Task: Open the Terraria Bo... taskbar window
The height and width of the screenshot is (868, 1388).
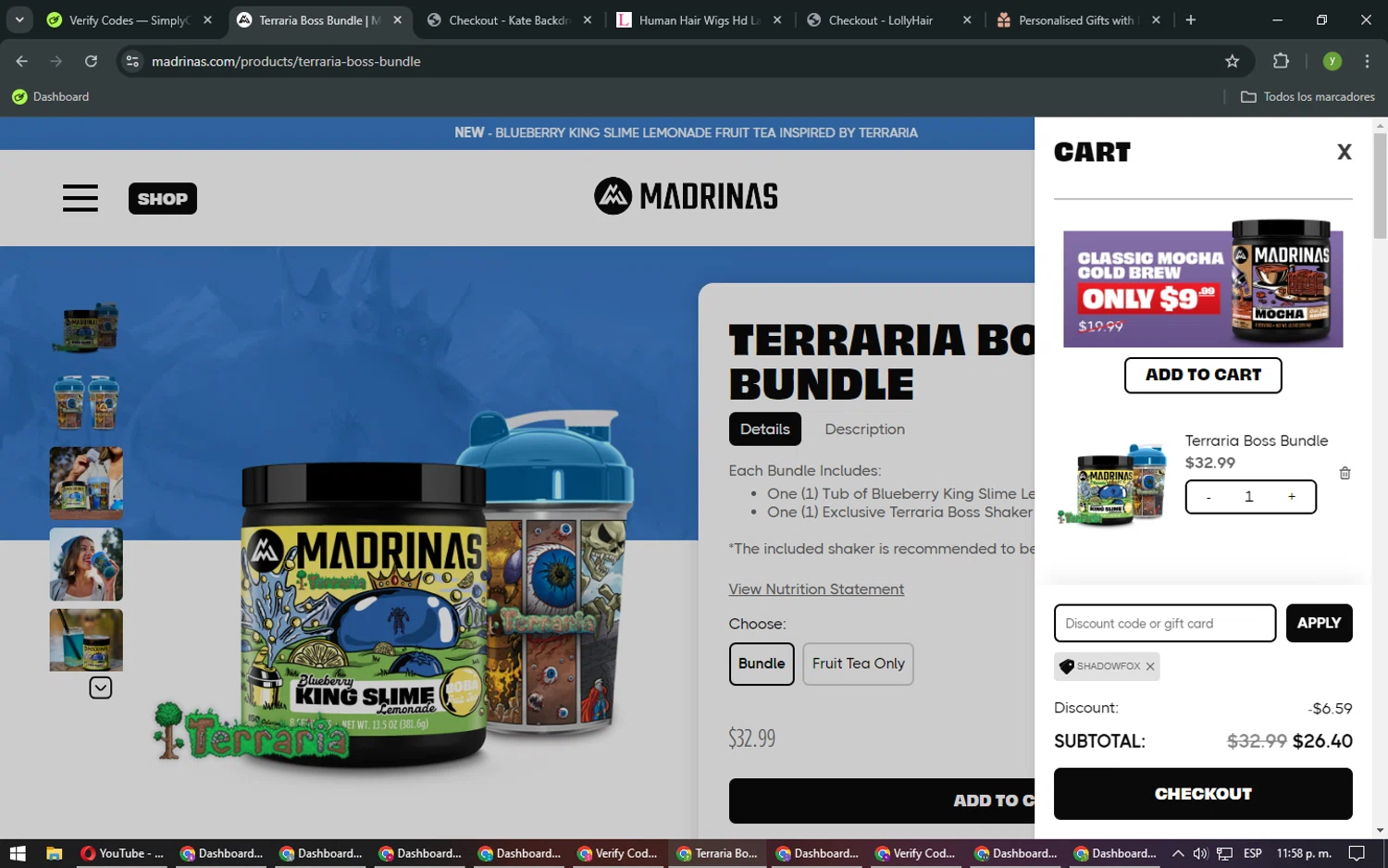Action: click(x=717, y=853)
